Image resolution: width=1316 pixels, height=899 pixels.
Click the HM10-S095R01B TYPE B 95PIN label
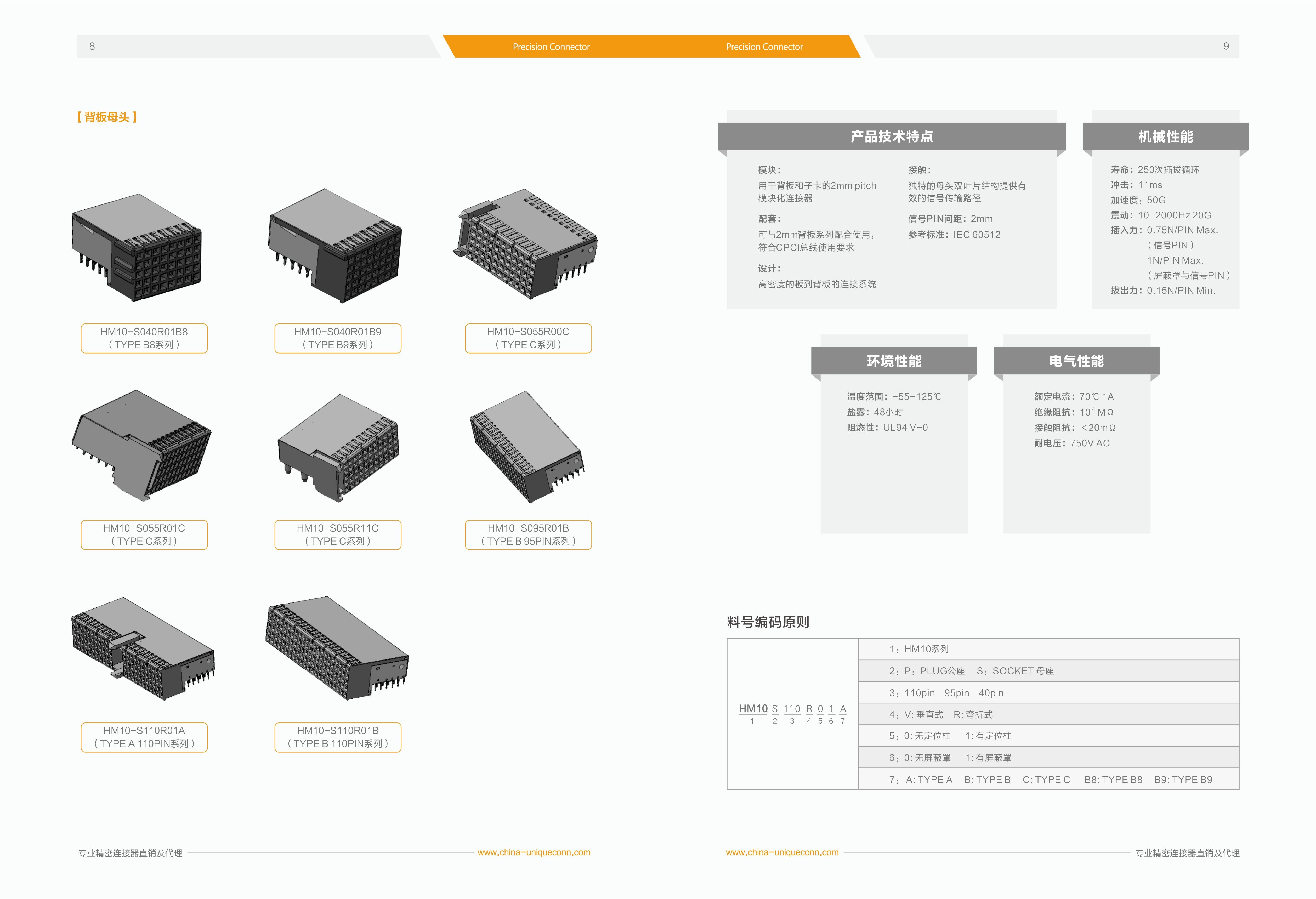click(528, 535)
